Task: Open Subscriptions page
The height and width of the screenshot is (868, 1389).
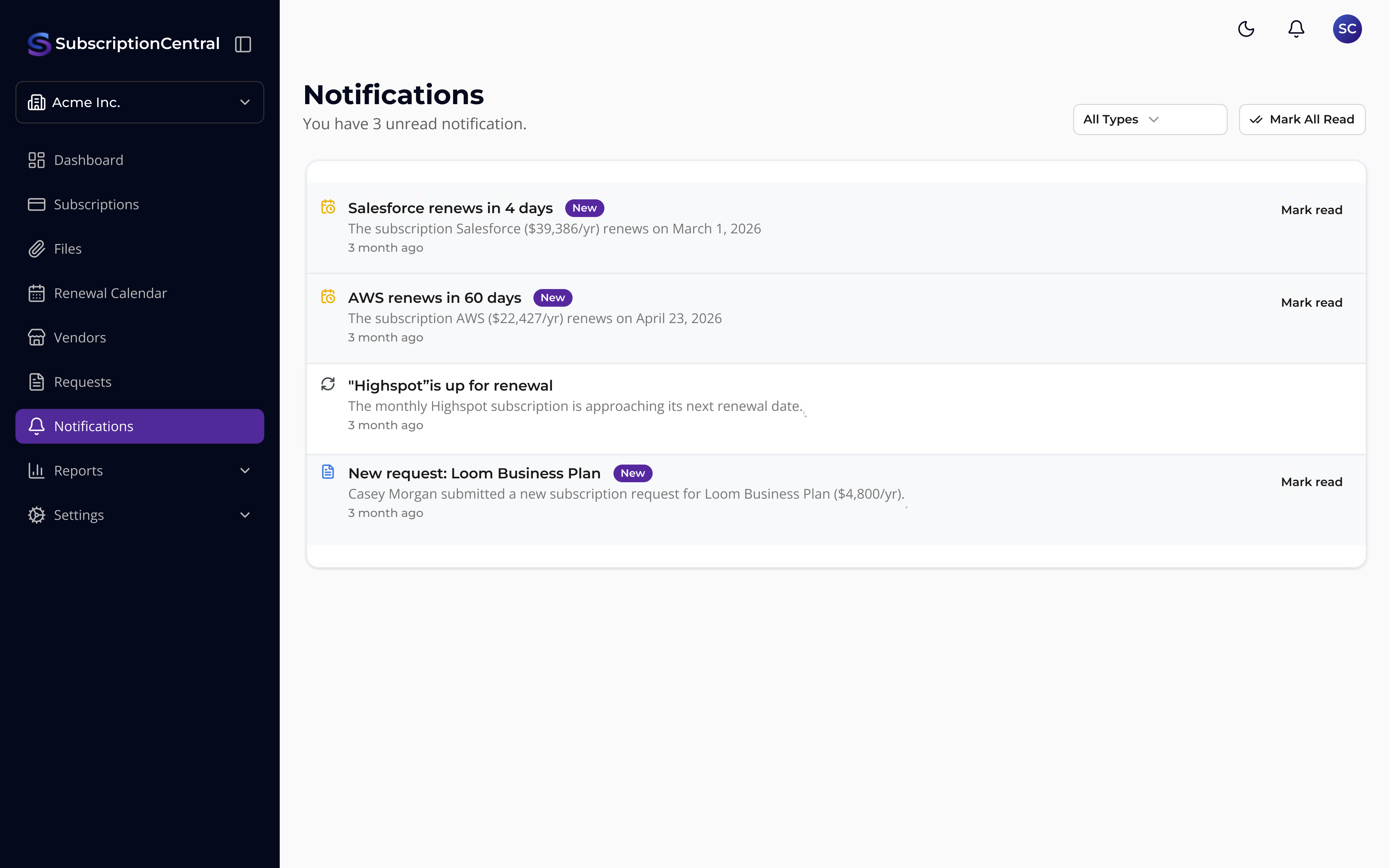Action: click(x=140, y=204)
